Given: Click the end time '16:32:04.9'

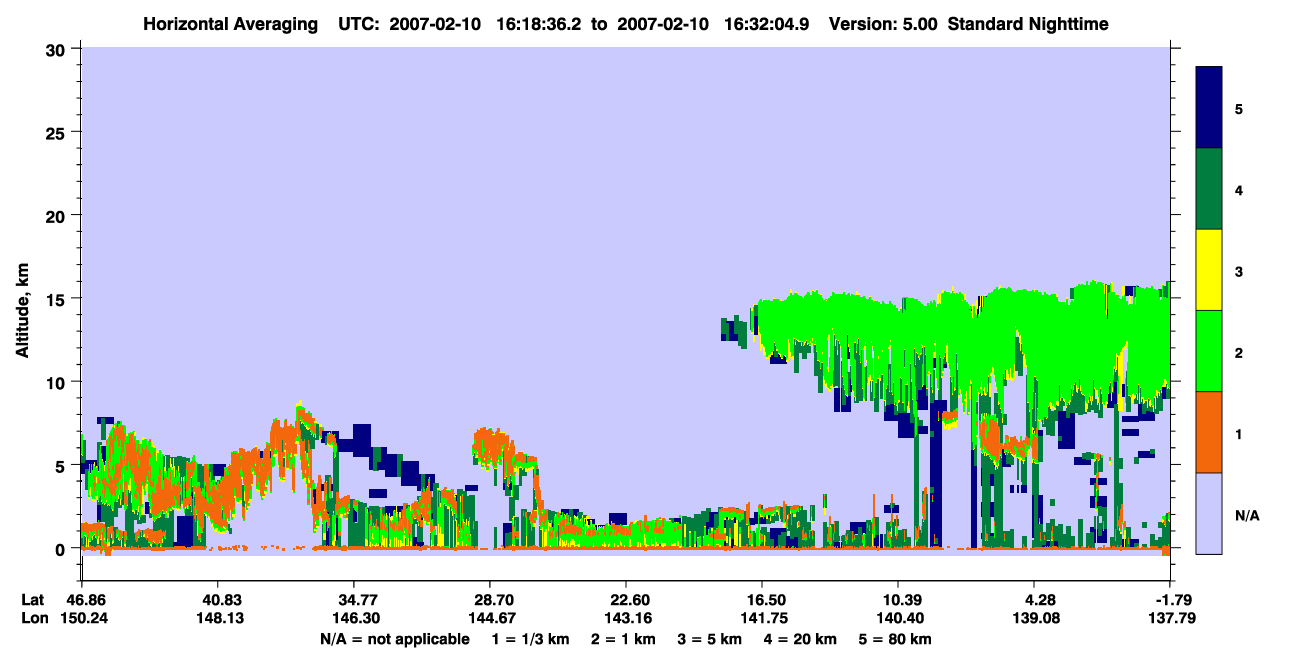Looking at the screenshot, I should click(767, 23).
